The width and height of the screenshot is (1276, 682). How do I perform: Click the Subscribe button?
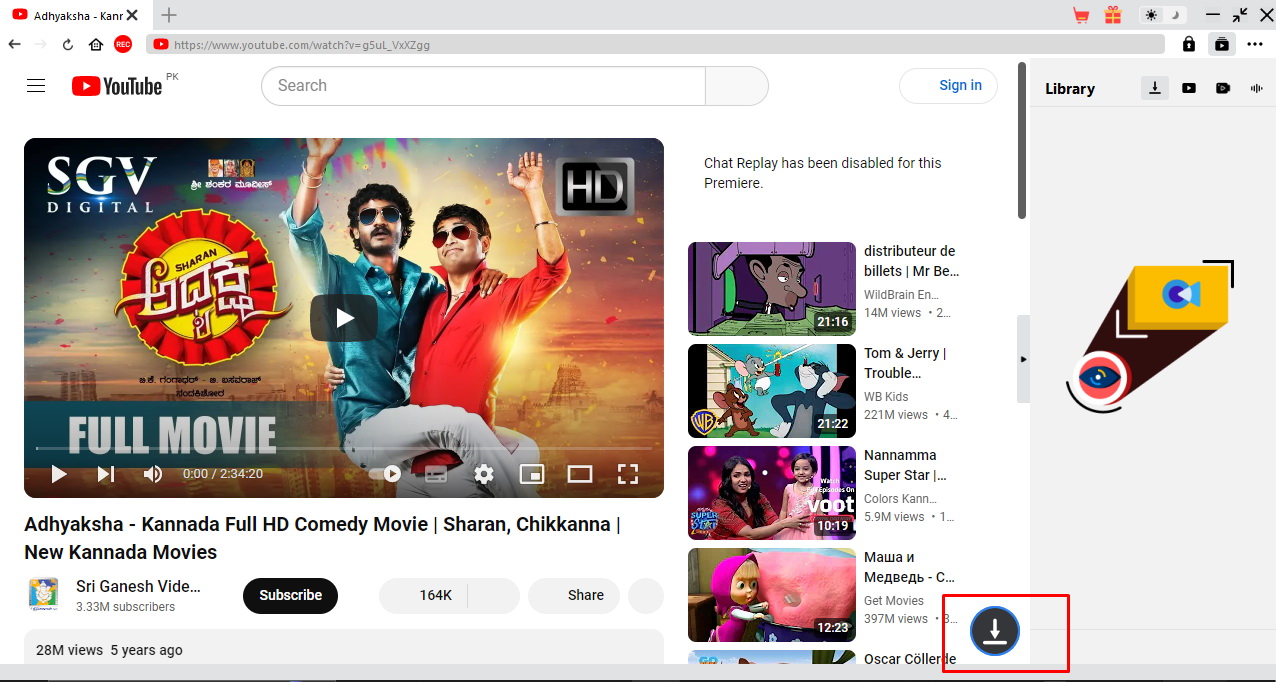coord(290,595)
